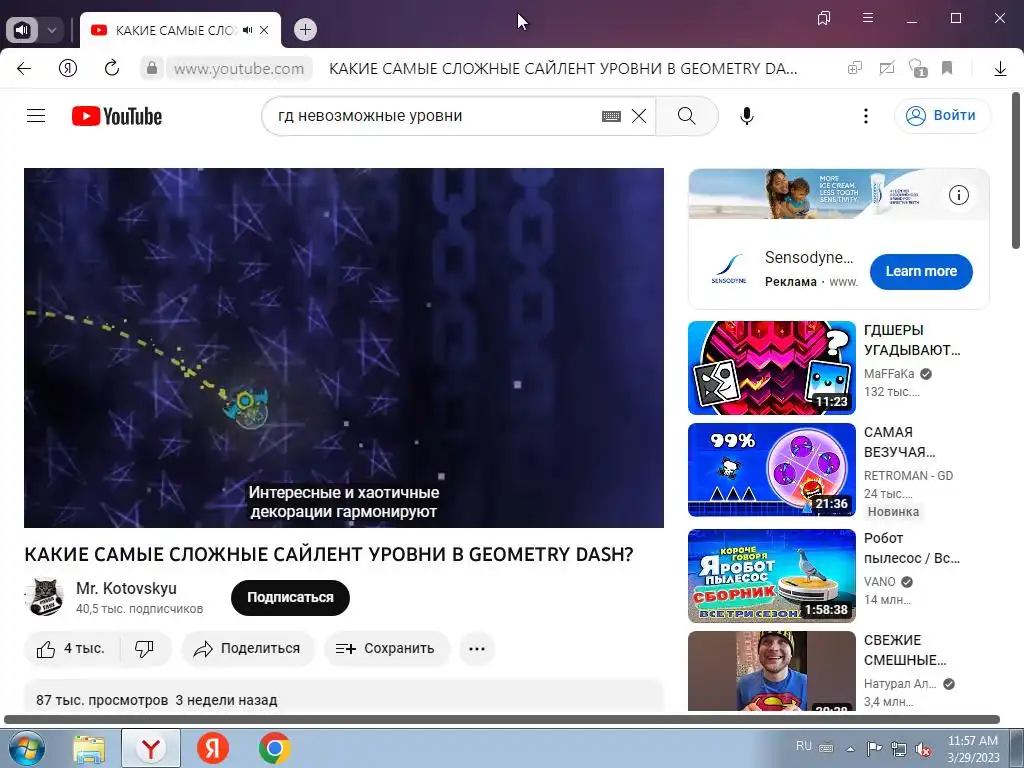Open the browser bookmarks panel icon
The image size is (1024, 768).
824,18
